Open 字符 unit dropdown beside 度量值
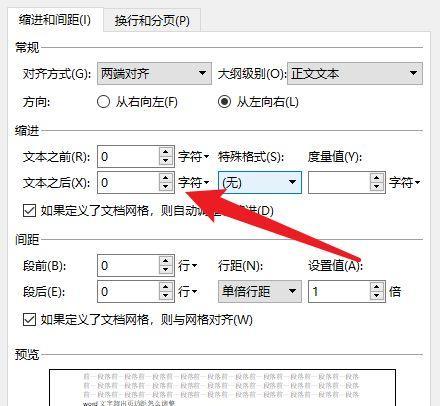Viewport: 440px width, 406px height. tap(404, 182)
